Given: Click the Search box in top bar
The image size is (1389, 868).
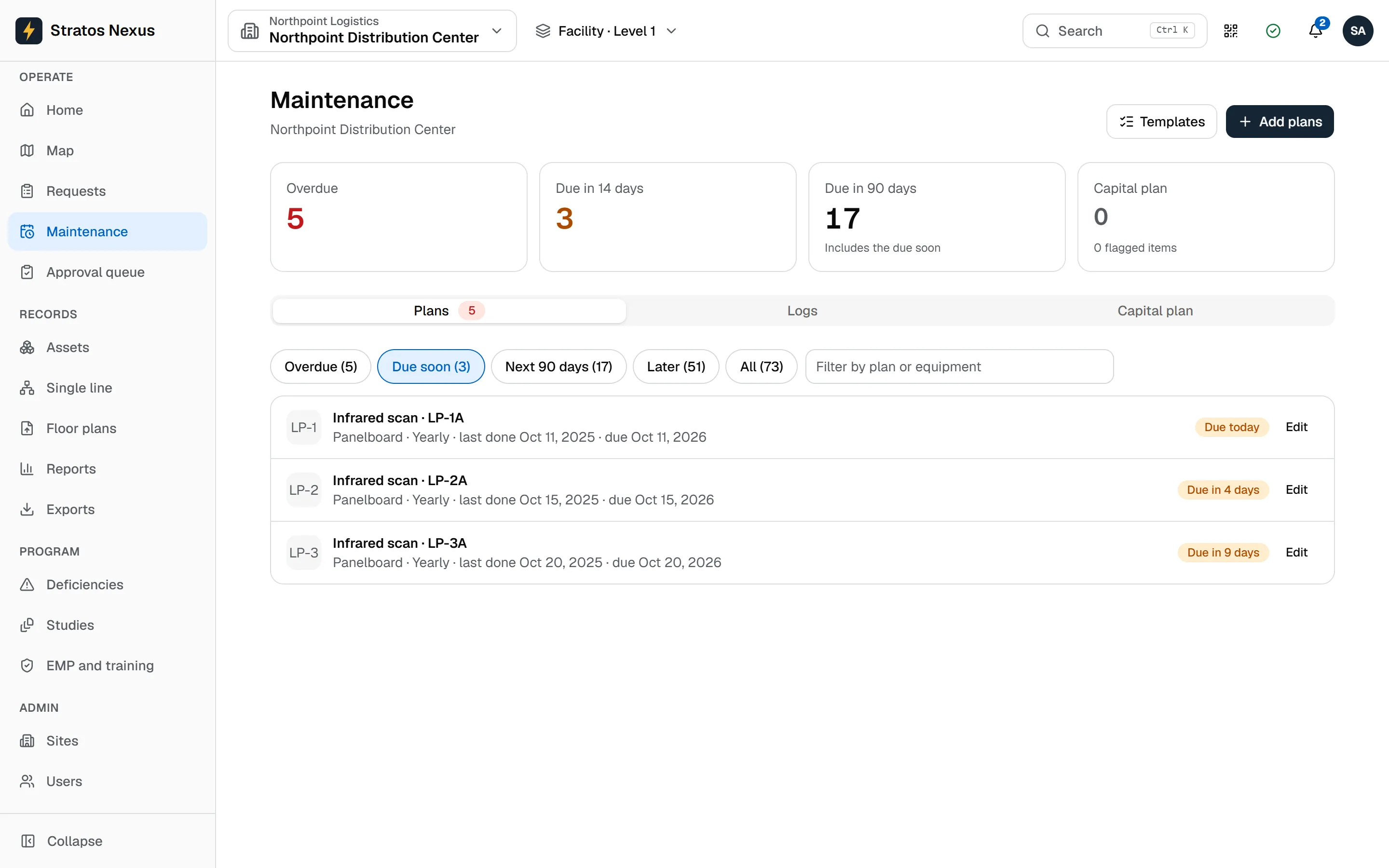Looking at the screenshot, I should pyautogui.click(x=1115, y=31).
